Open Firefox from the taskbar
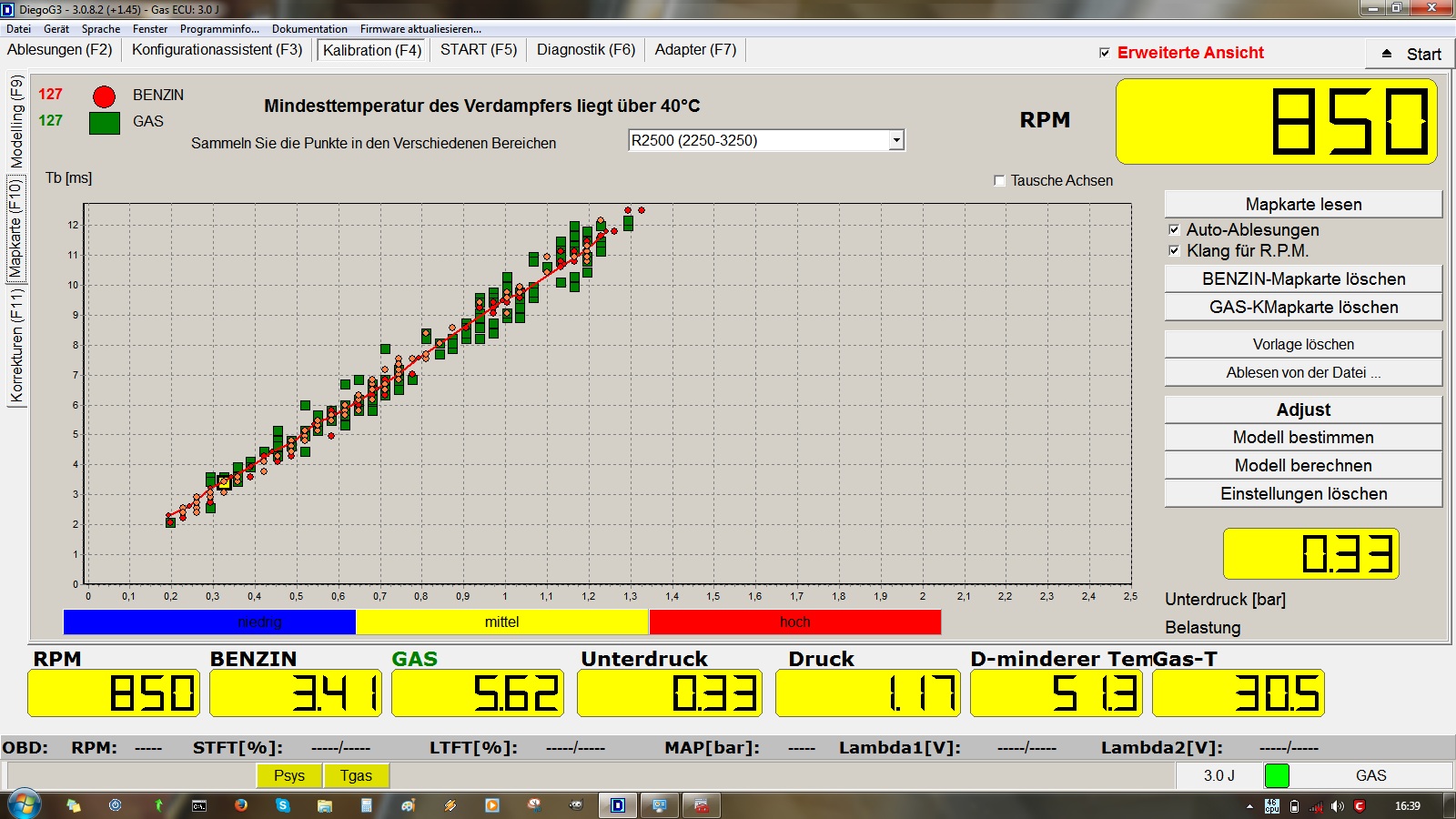Image resolution: width=1456 pixels, height=819 pixels. [241, 805]
